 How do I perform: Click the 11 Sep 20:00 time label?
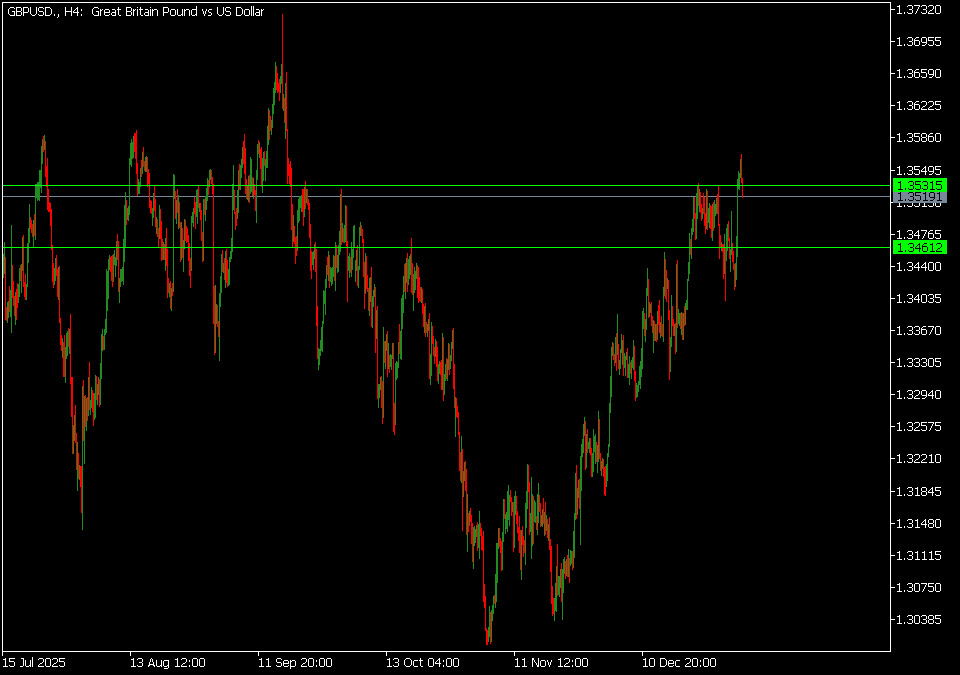coord(295,662)
